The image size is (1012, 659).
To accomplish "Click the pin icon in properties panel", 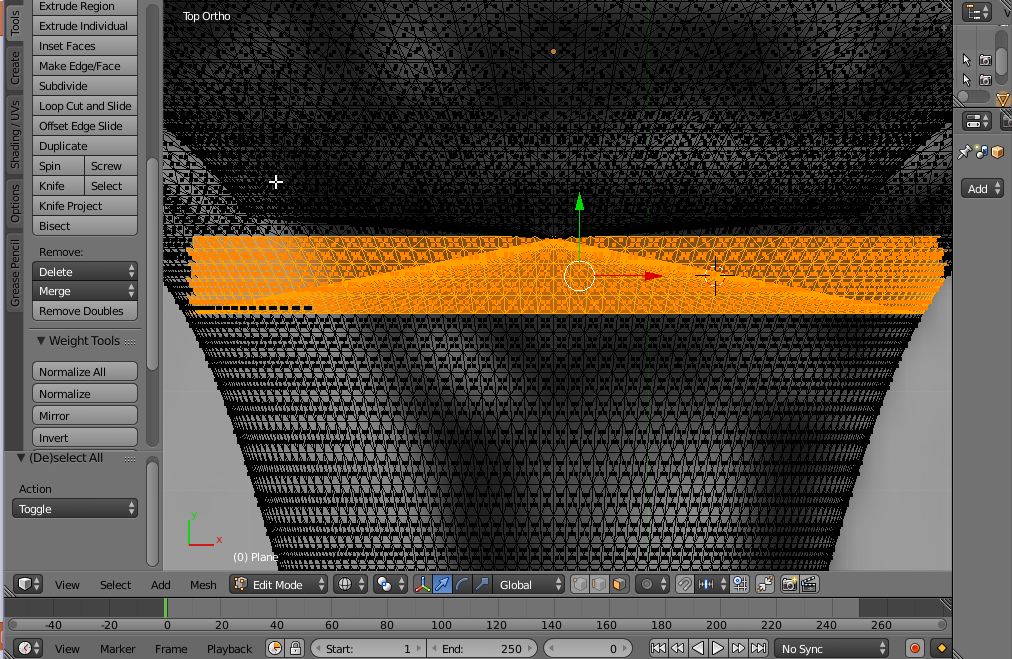I will point(964,152).
